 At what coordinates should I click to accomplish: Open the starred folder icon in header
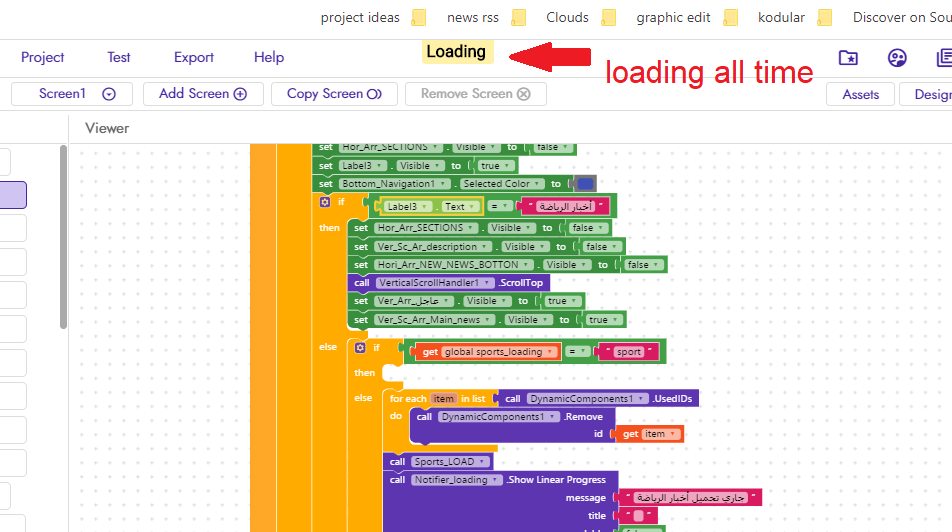point(848,58)
